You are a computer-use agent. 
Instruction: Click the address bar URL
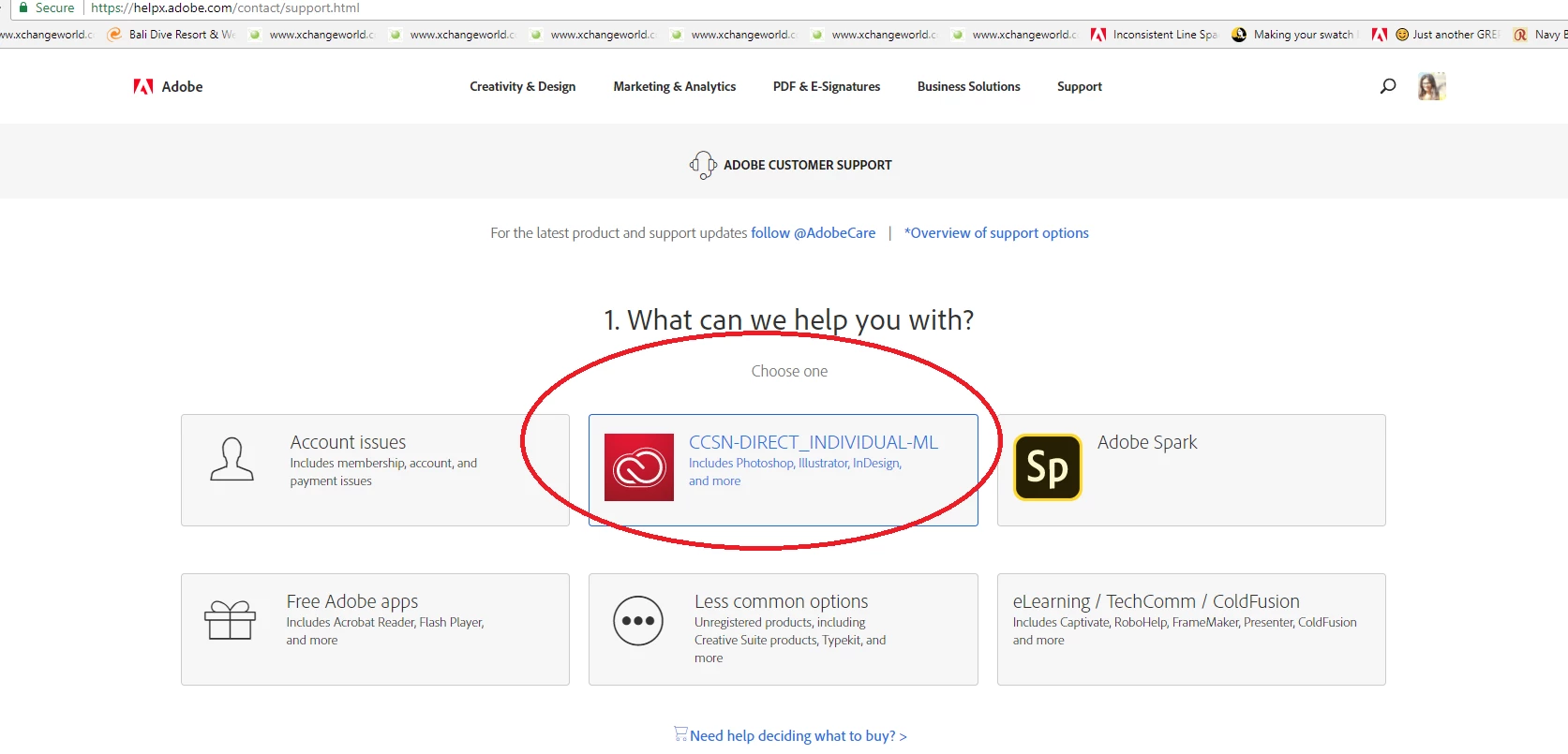pos(225,7)
